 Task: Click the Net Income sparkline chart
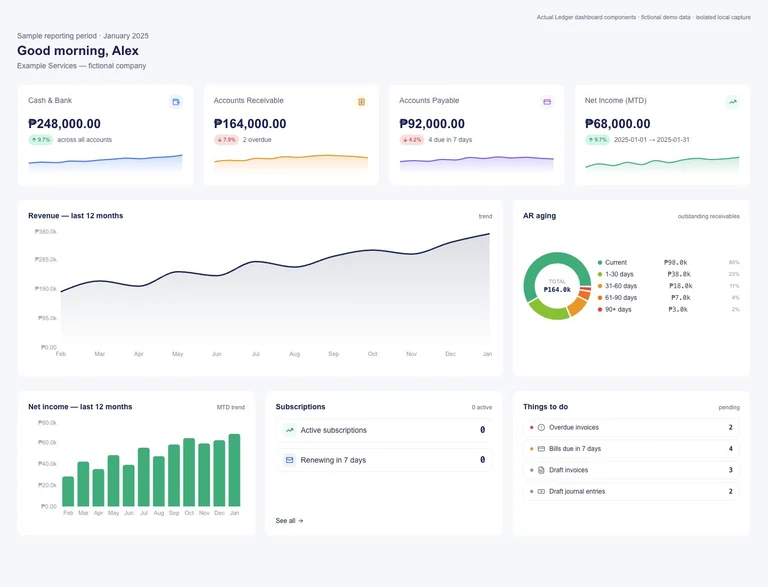[x=662, y=164]
